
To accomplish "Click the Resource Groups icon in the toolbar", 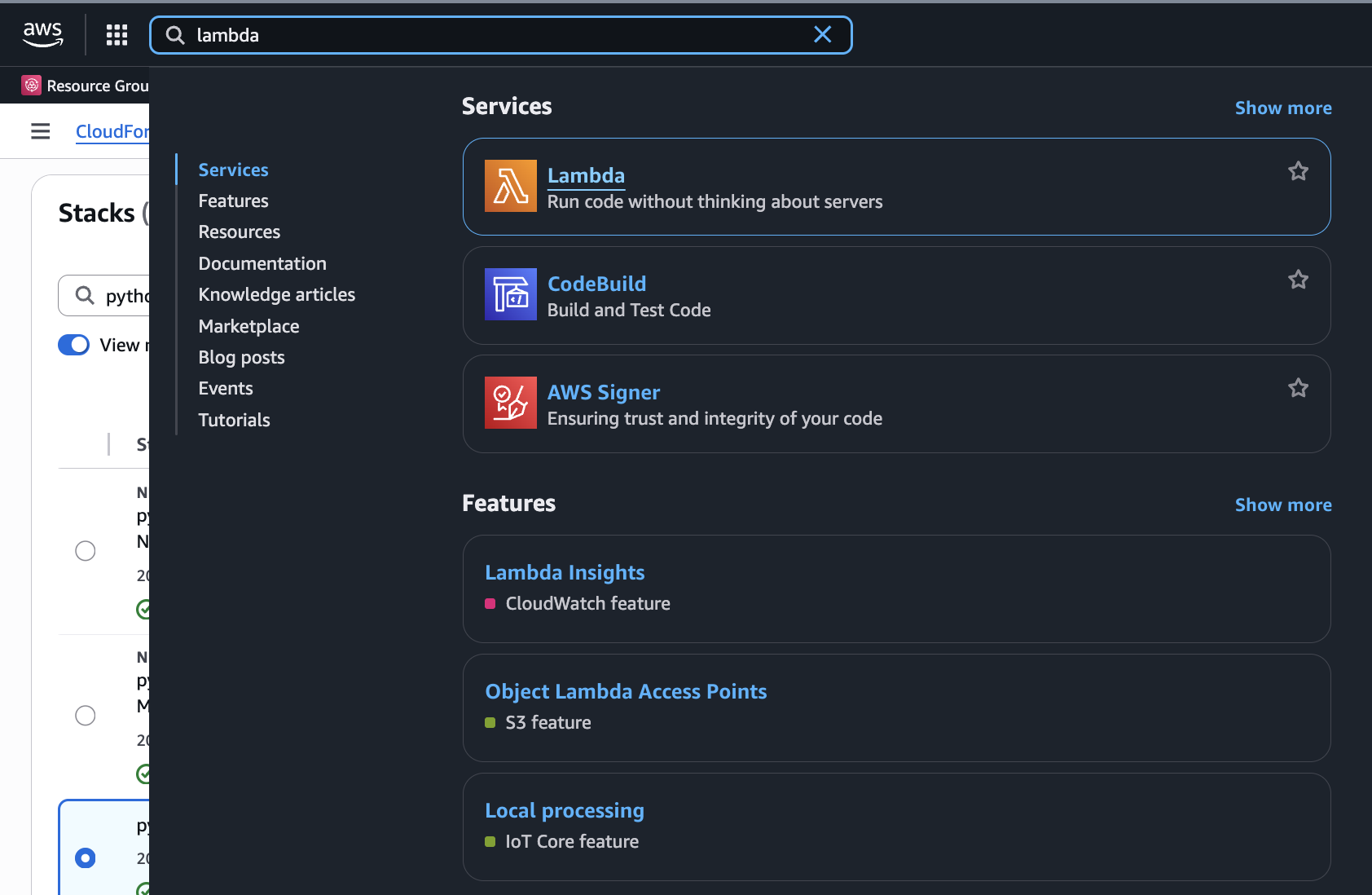I will tap(31, 85).
